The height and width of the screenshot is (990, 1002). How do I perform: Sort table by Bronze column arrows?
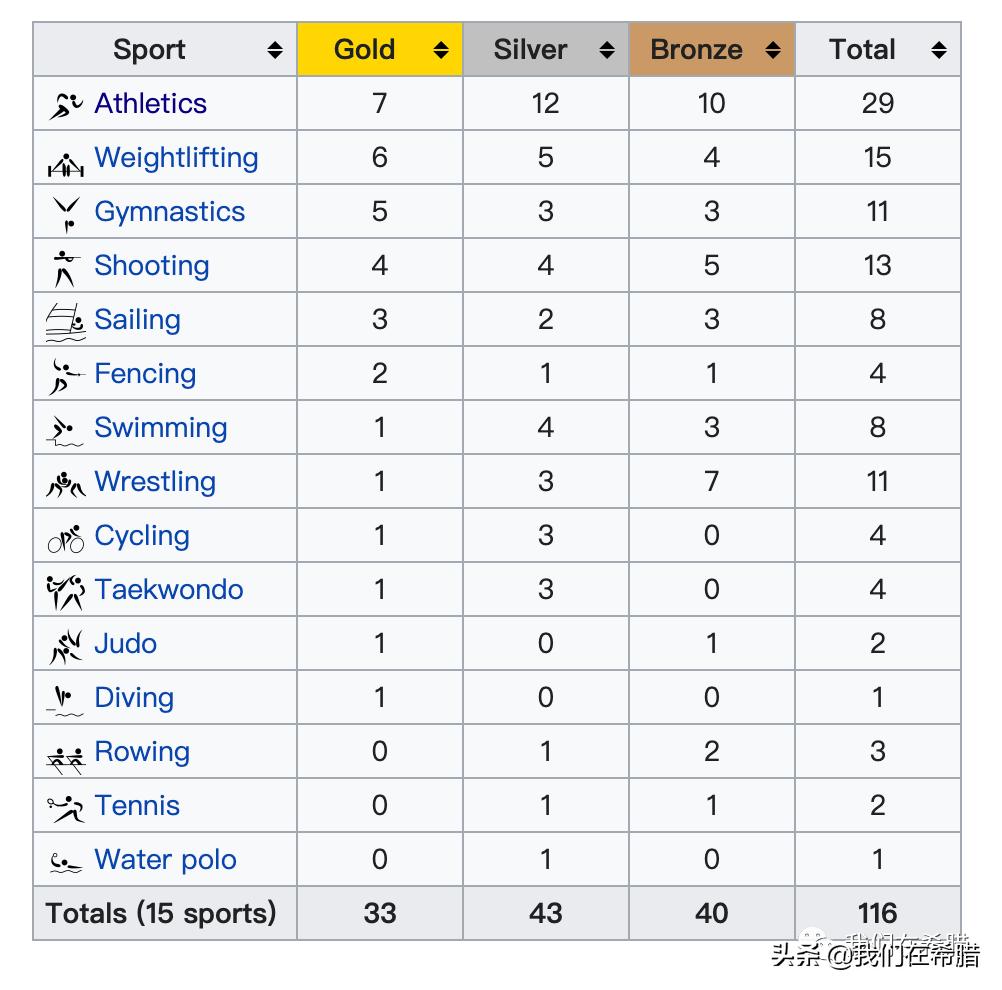(773, 50)
